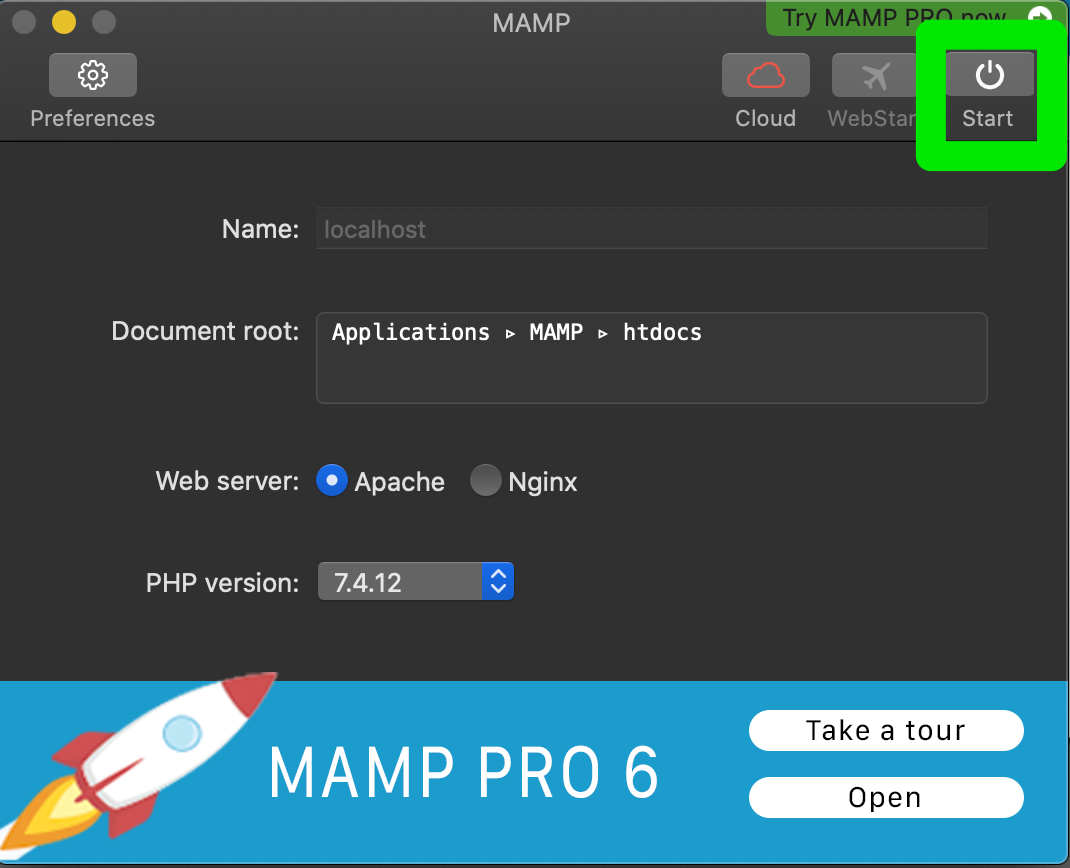The image size is (1070, 868).
Task: Start servers with the power icon
Action: [x=989, y=75]
